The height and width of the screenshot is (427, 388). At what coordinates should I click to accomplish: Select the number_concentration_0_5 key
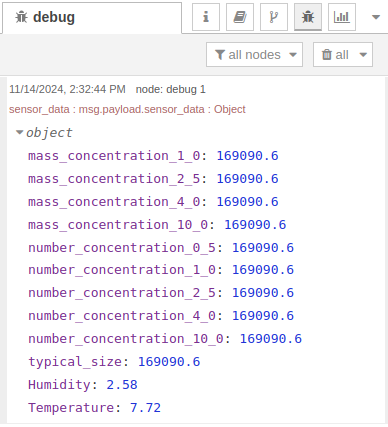click(122, 248)
